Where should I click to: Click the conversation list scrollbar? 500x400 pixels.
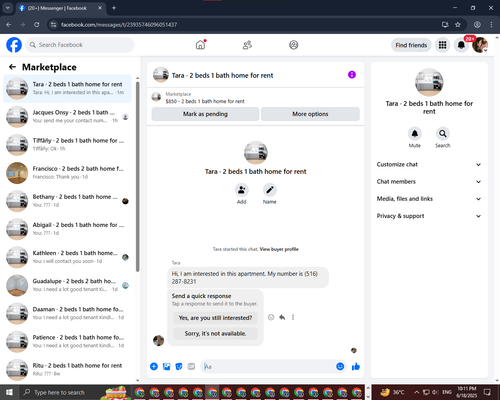pos(138,177)
